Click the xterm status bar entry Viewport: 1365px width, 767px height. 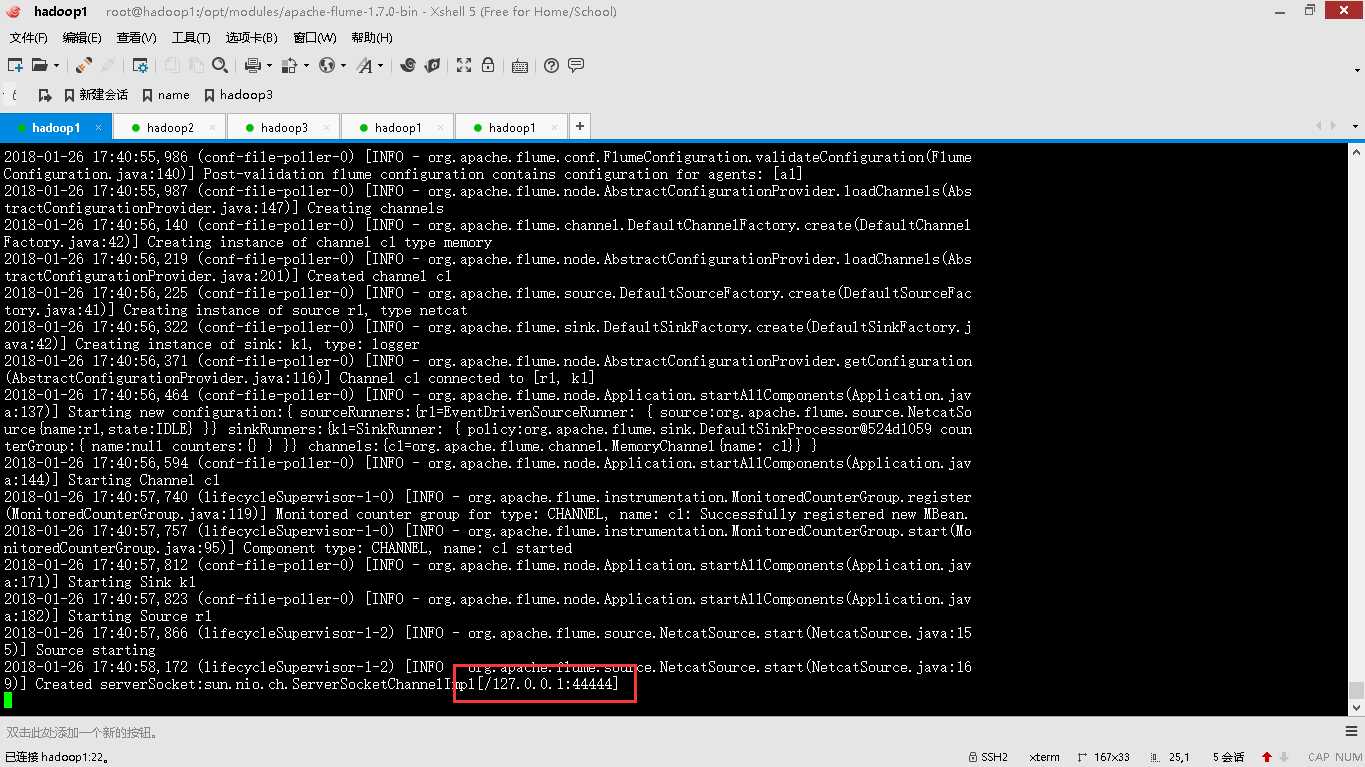[x=1044, y=757]
